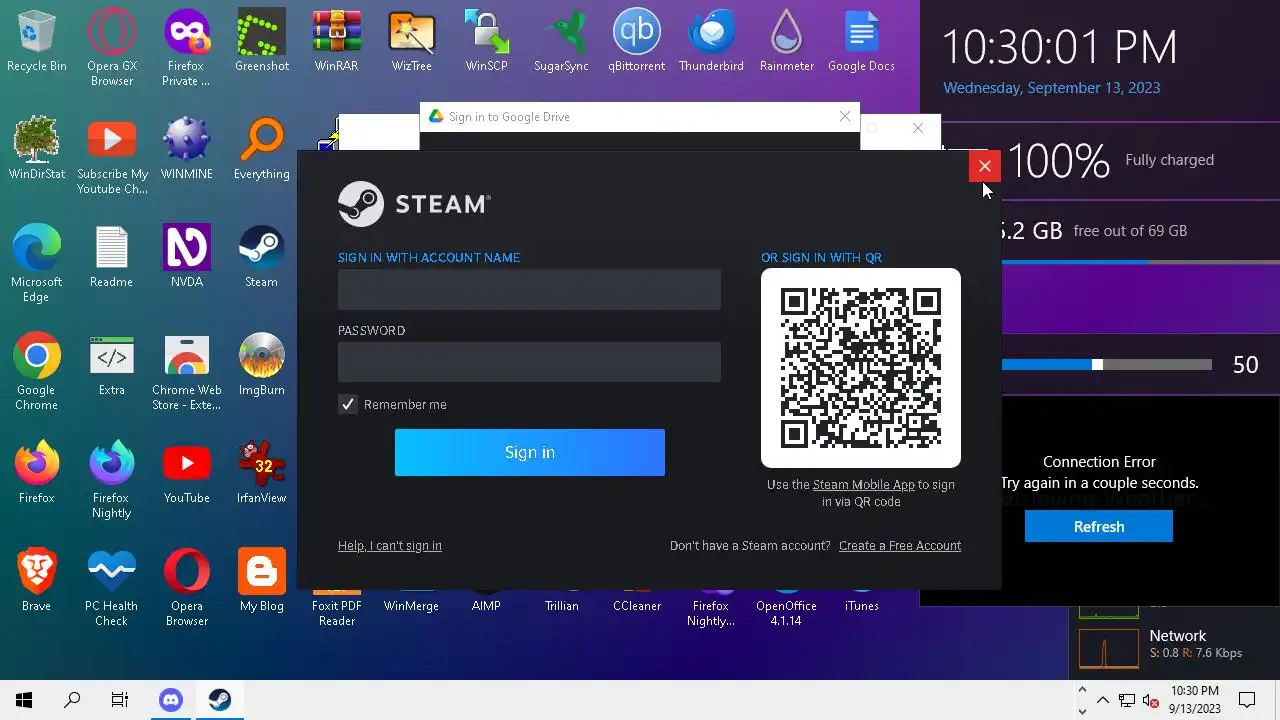
Task: Open the Steam Mobile App link
Action: point(864,484)
